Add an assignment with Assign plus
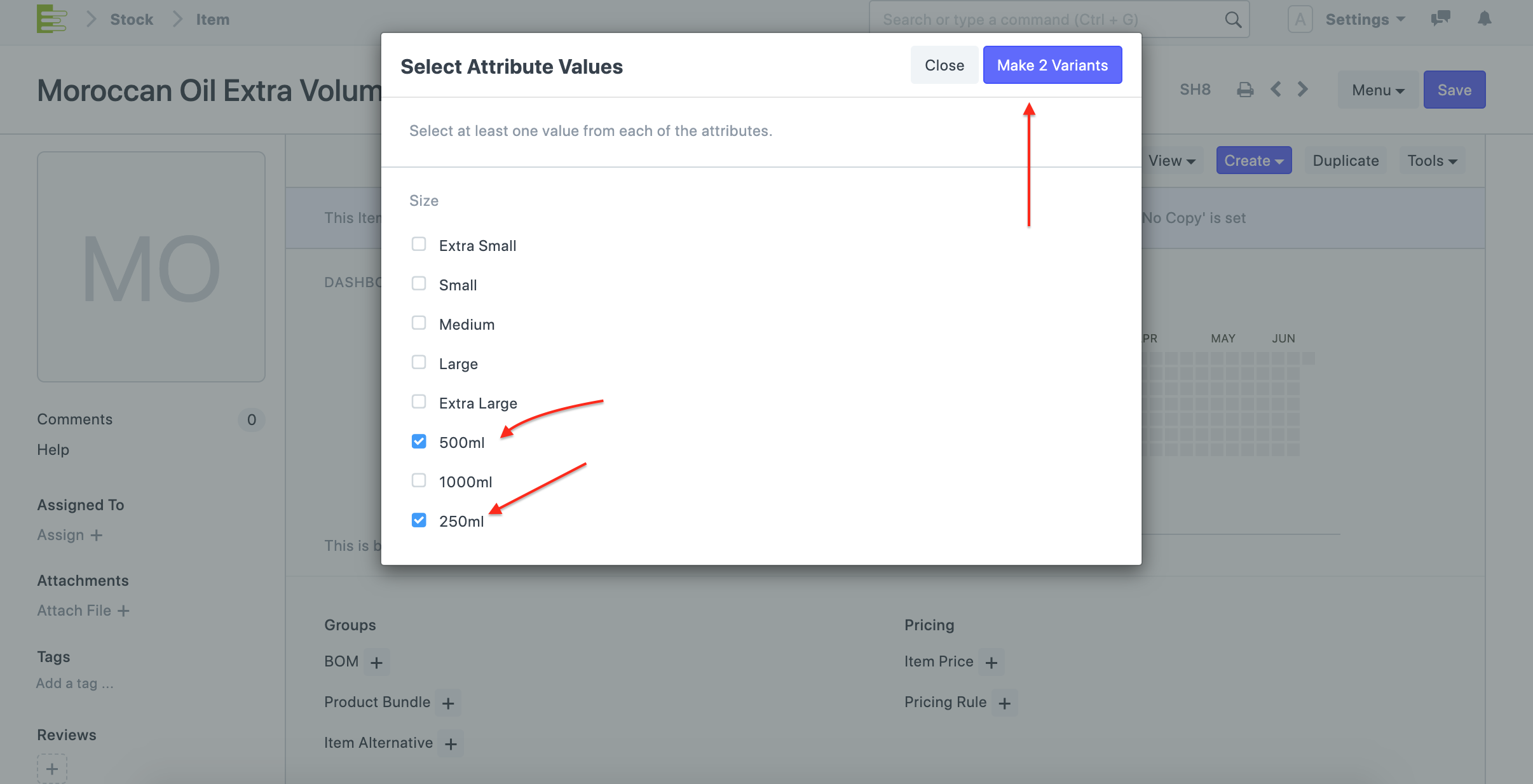 tap(96, 536)
